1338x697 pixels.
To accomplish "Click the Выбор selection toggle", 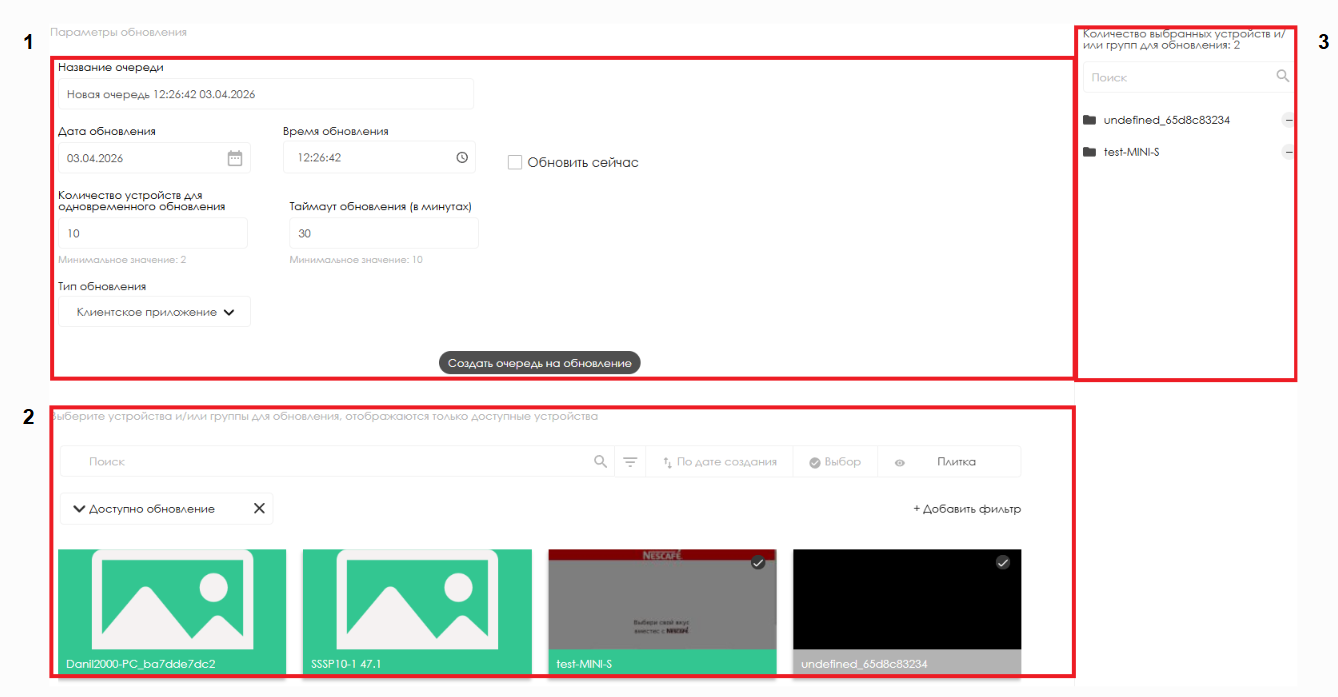I will pos(835,462).
